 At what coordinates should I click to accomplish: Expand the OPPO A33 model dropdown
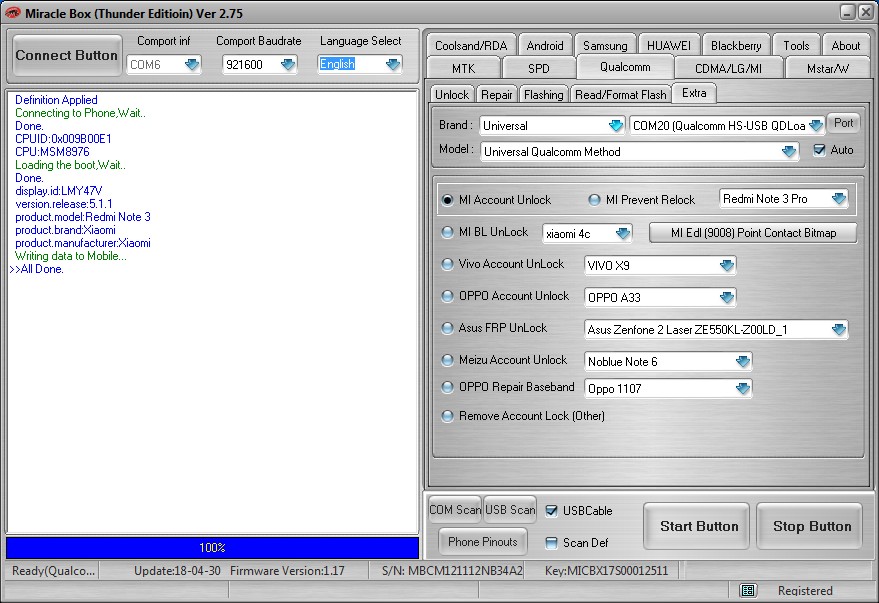pyautogui.click(x=727, y=297)
